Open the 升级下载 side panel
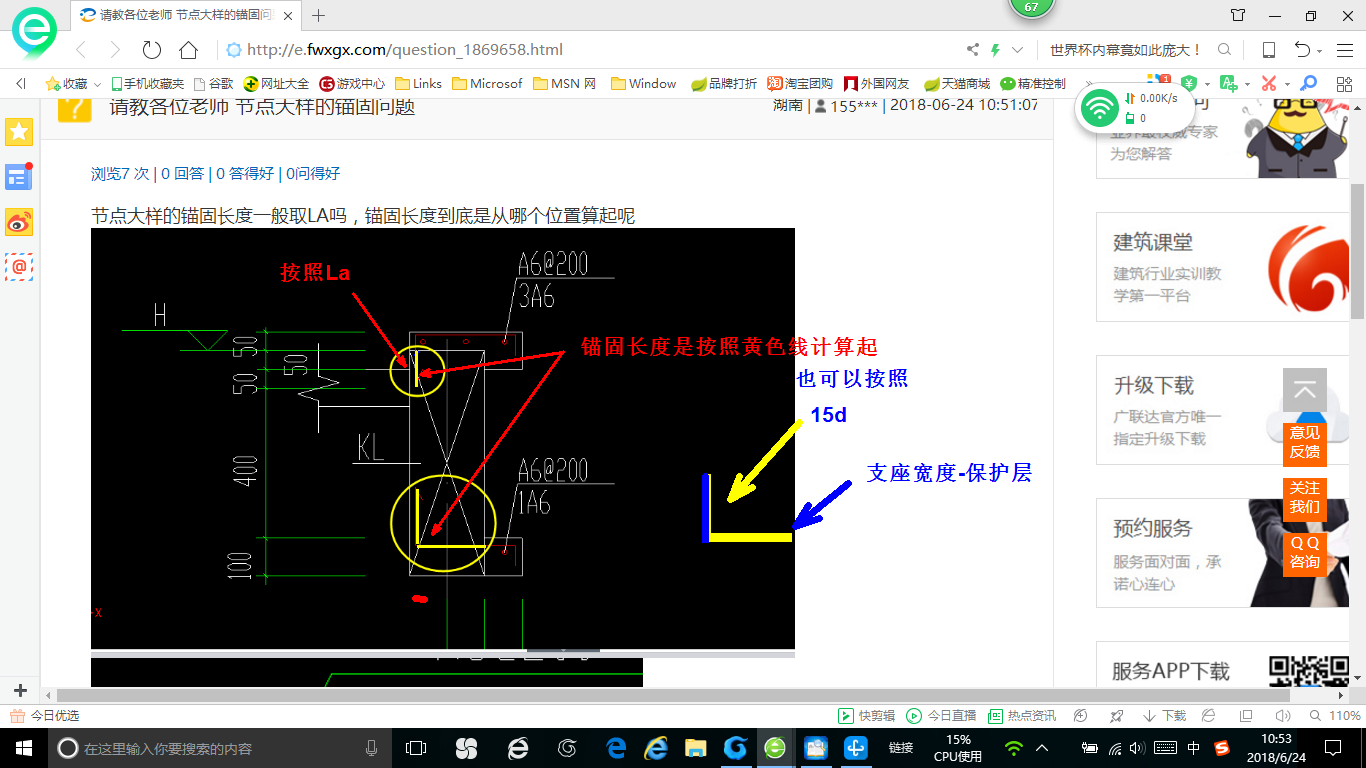This screenshot has height=768, width=1366. pos(1221,410)
